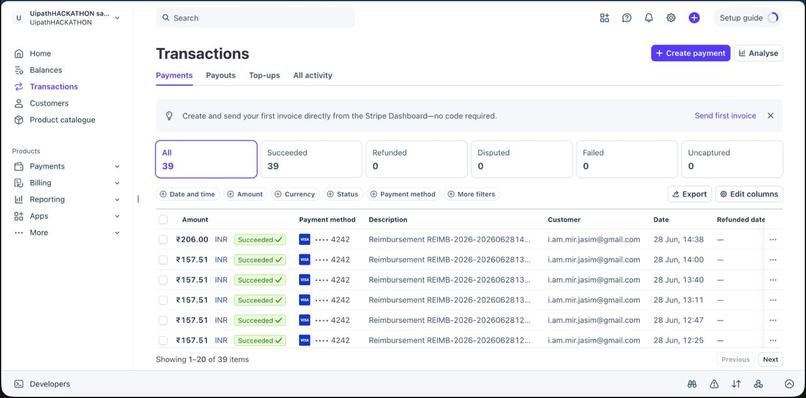This screenshot has width=806, height=398.
Task: Open row menu for 28 Jun, 14:00 payment
Action: tap(773, 260)
